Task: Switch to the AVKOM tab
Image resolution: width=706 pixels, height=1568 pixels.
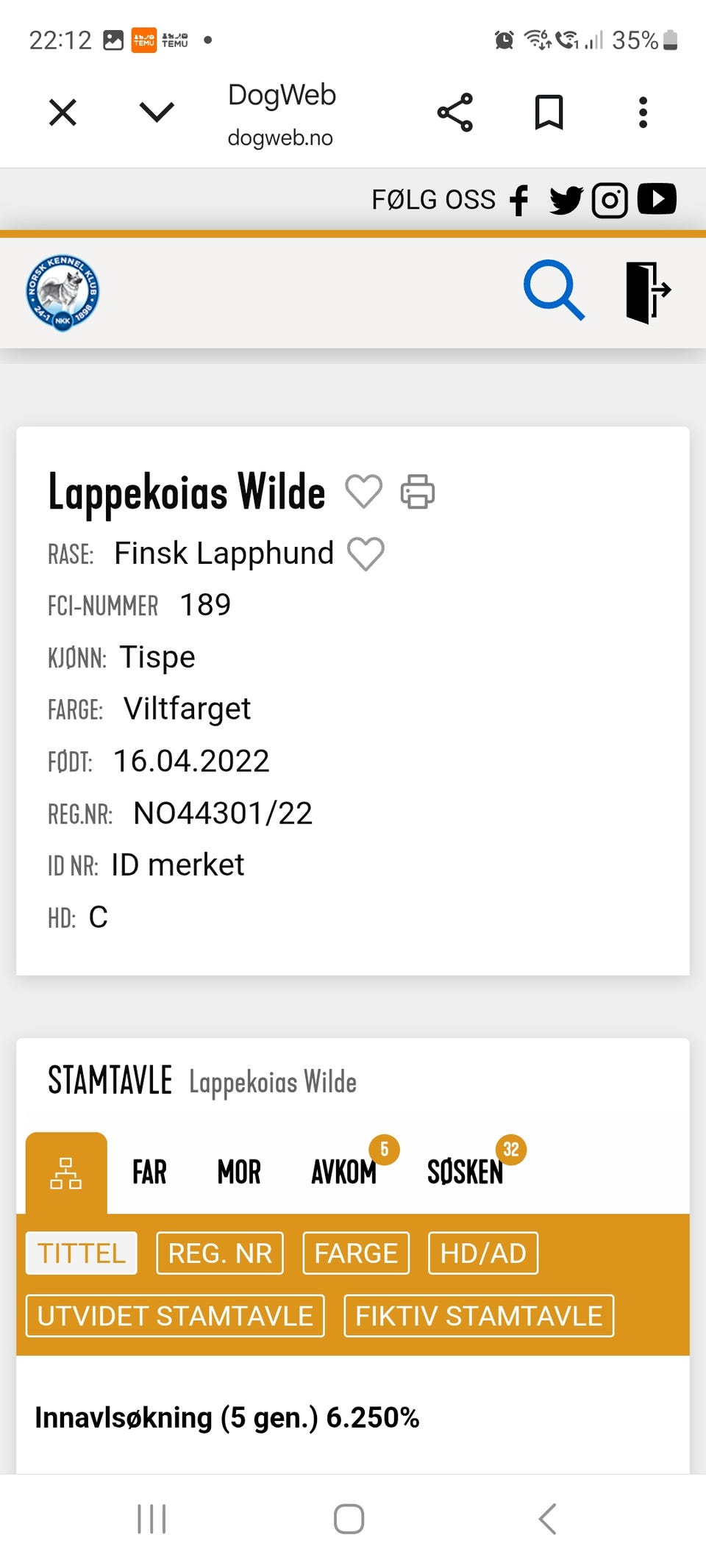Action: coord(344,1172)
